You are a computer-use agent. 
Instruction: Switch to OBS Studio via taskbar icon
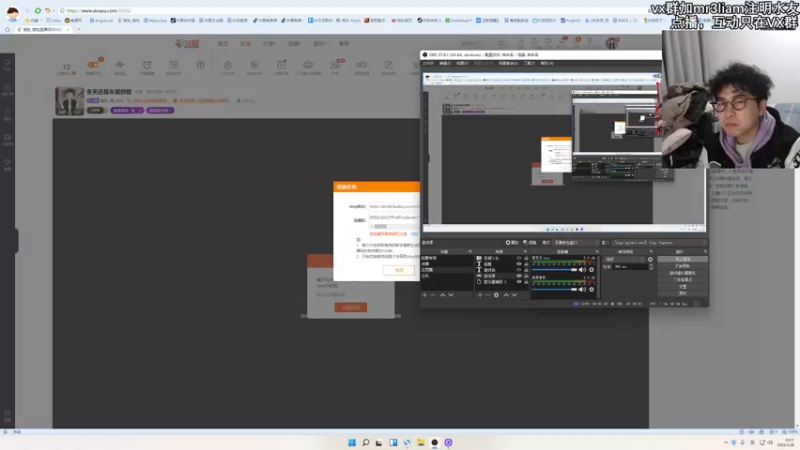click(434, 442)
